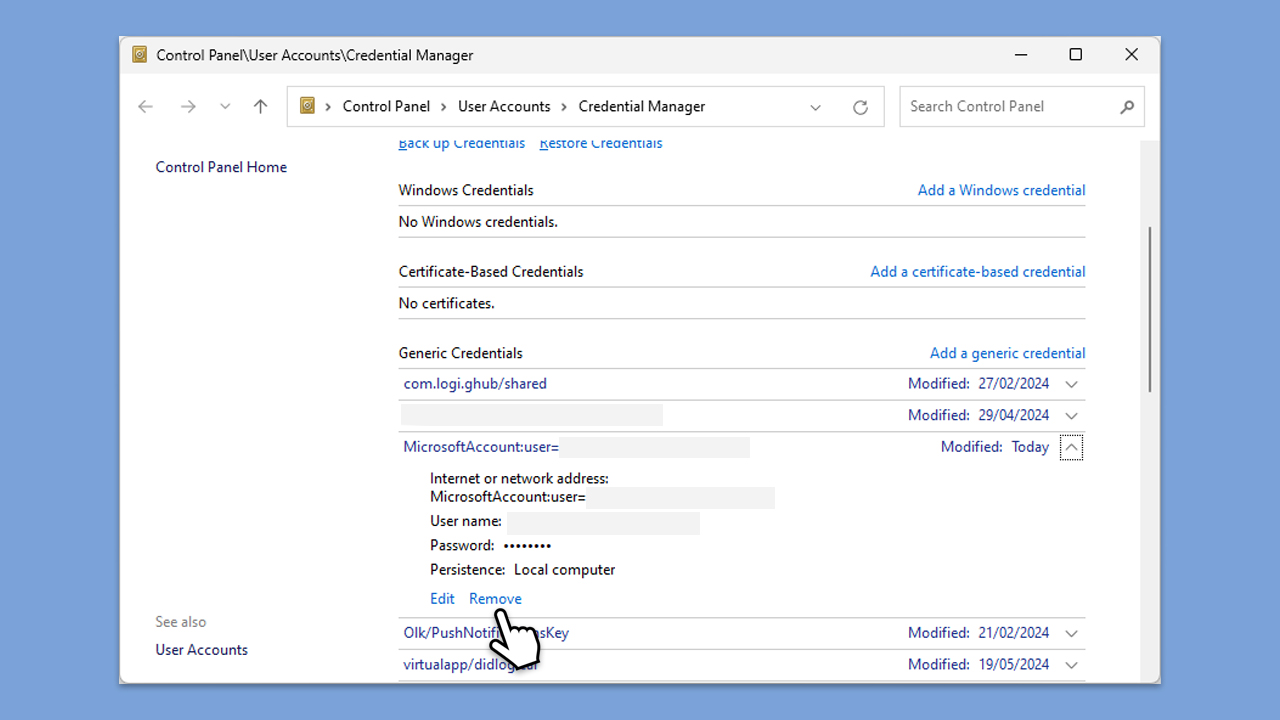Click Add a certificate-based credential

978,271
